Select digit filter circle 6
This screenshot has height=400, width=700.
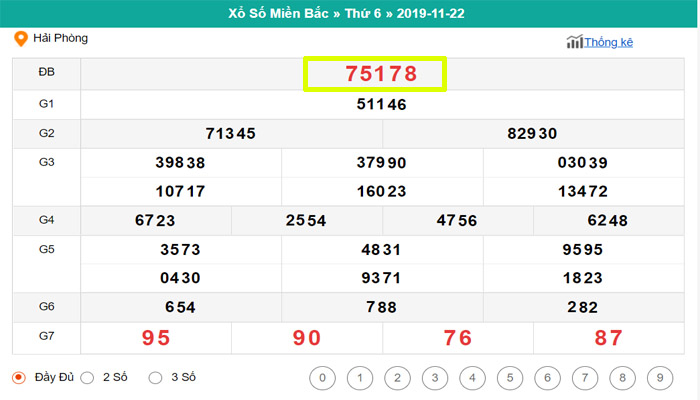point(546,378)
